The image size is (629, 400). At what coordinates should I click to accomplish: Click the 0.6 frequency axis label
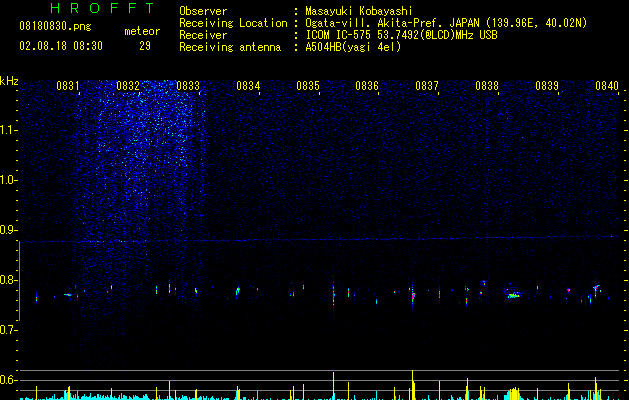tap(8, 380)
